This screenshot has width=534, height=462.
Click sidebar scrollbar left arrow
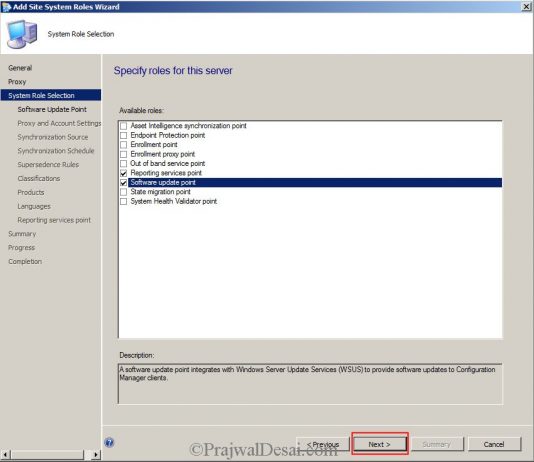5,455
